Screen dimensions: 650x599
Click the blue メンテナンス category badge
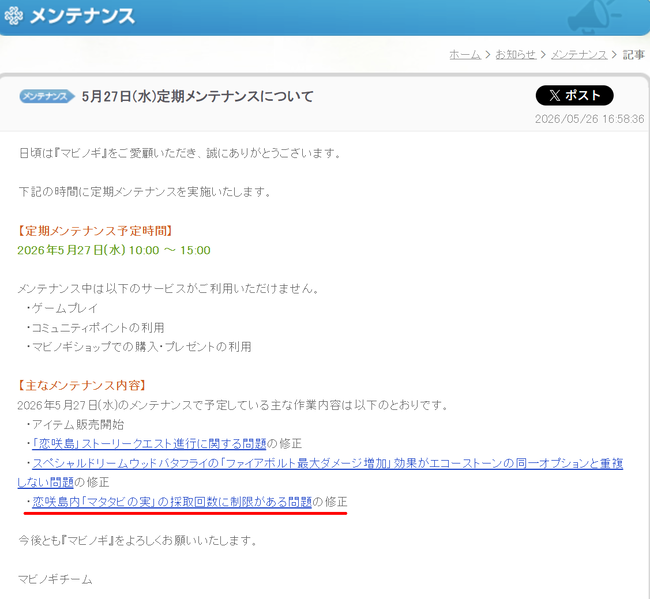click(47, 97)
